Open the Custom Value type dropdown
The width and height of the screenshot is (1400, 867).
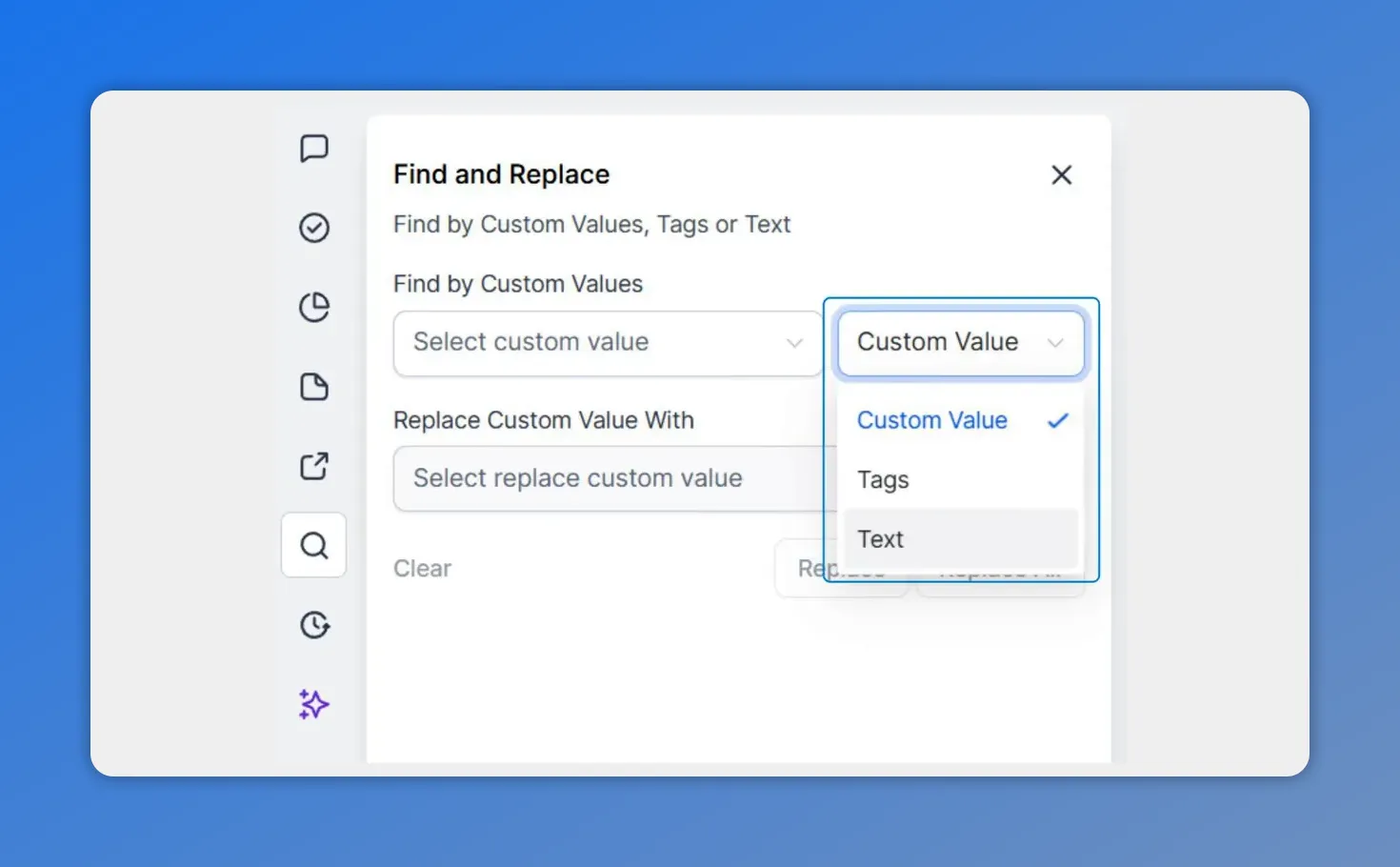click(960, 343)
